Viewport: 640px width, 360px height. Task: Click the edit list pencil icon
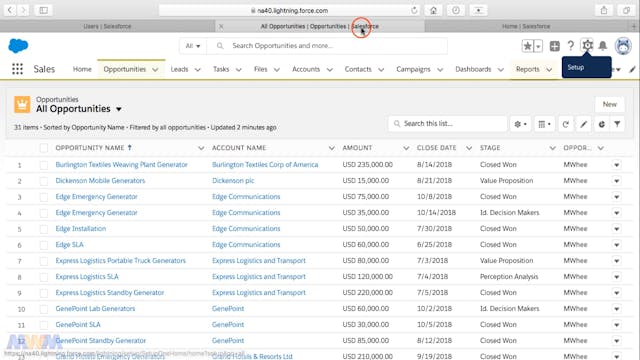pyautogui.click(x=584, y=124)
